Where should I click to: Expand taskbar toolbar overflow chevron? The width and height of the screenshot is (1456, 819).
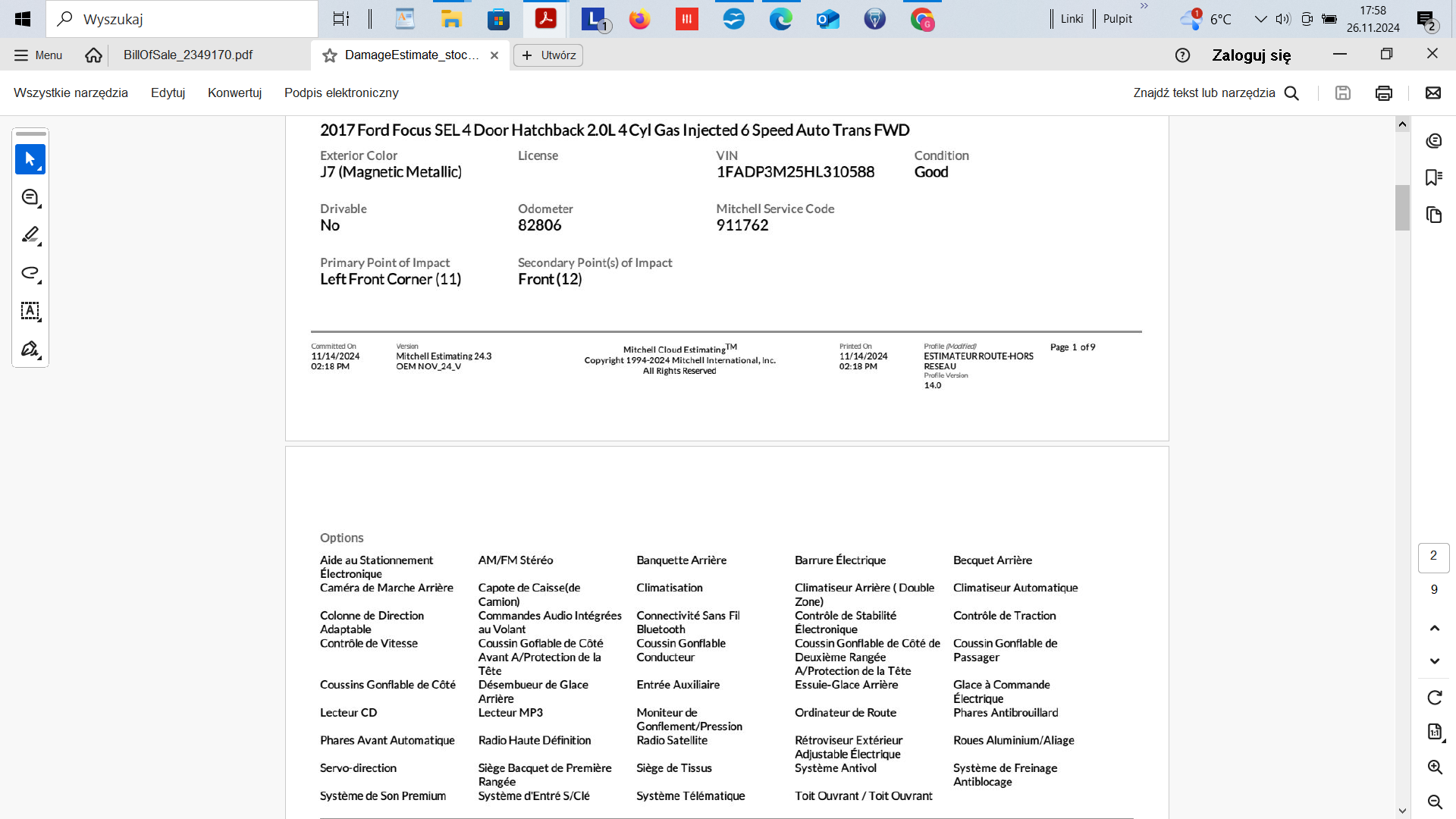click(x=1144, y=6)
